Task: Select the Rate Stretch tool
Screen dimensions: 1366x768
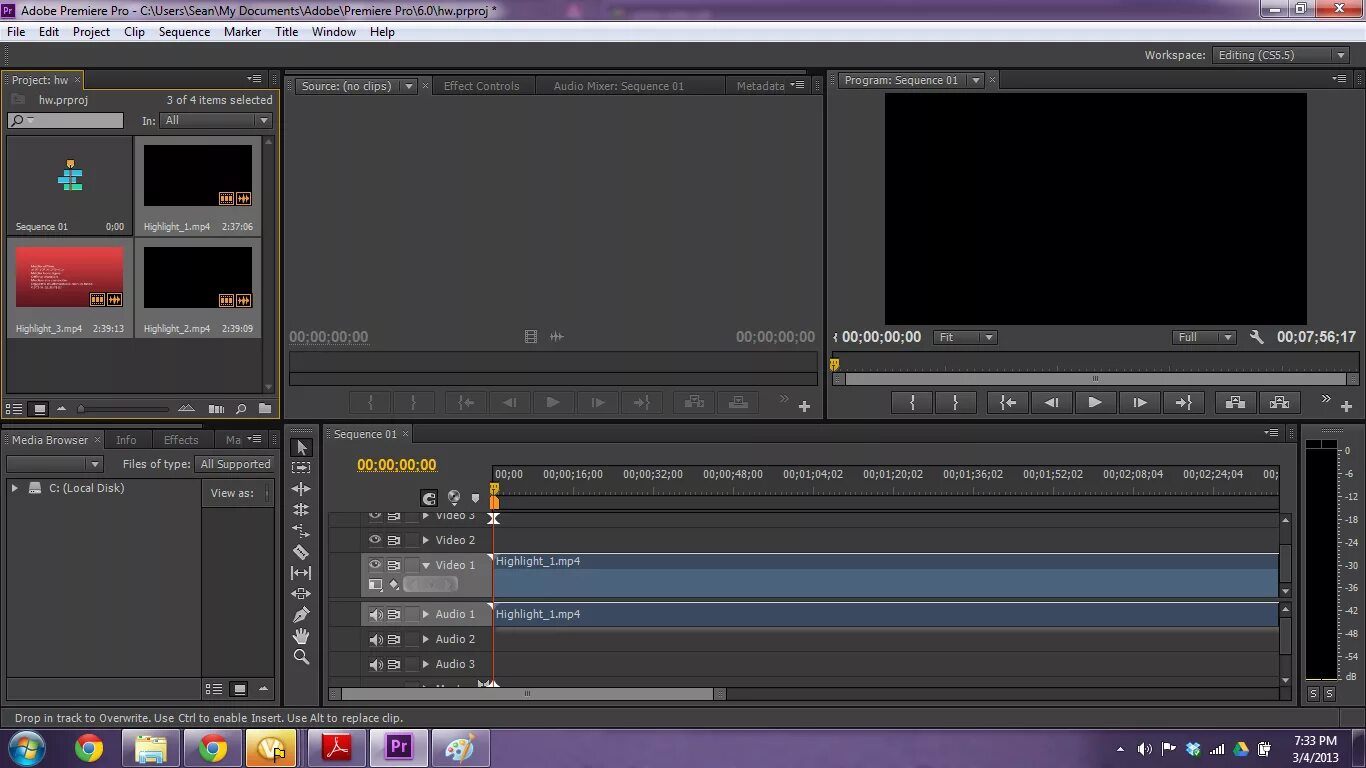Action: (x=301, y=531)
